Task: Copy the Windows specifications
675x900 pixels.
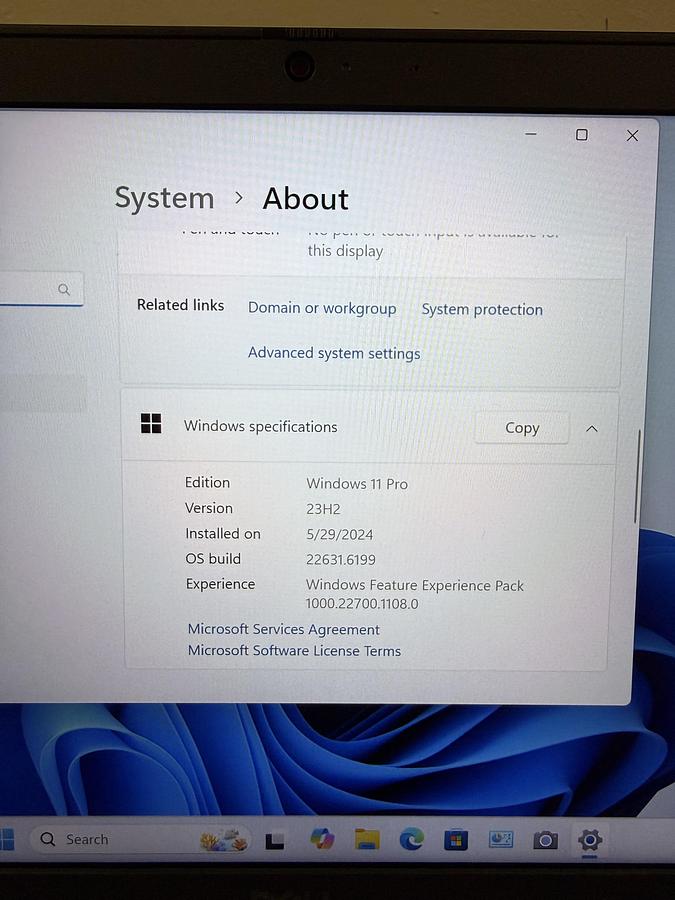Action: [x=522, y=428]
